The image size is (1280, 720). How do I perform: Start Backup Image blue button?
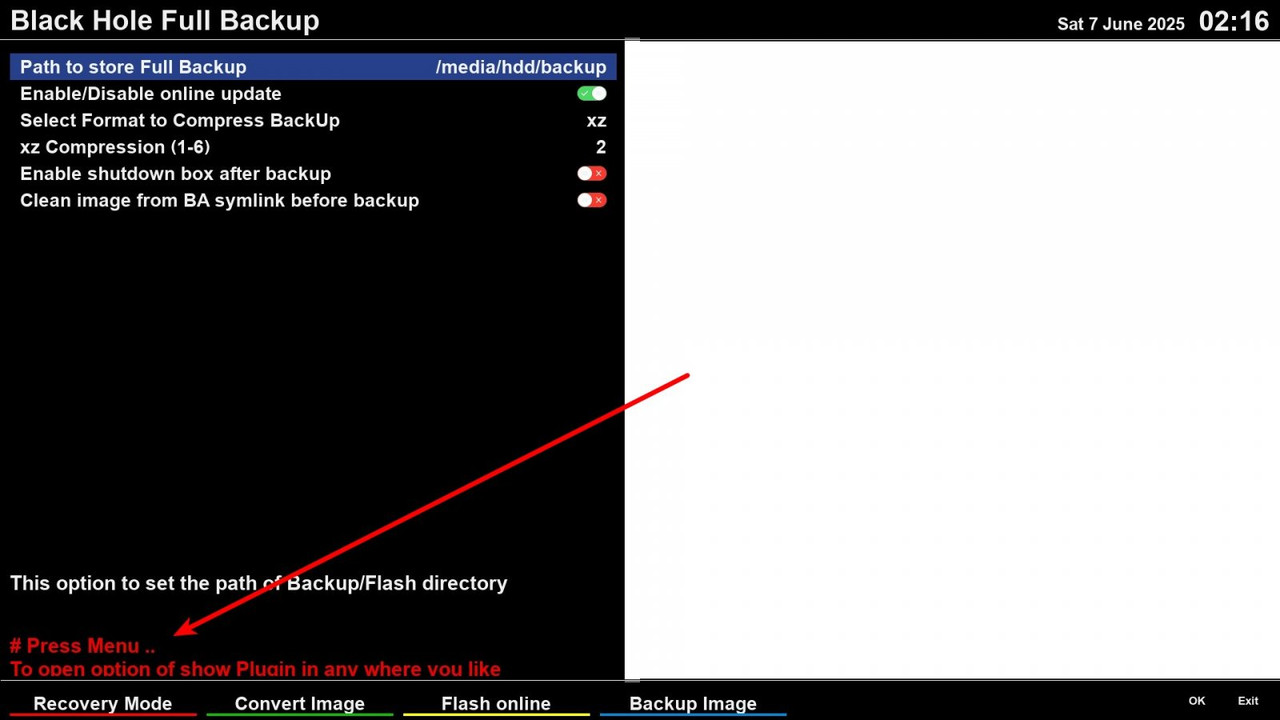click(693, 704)
